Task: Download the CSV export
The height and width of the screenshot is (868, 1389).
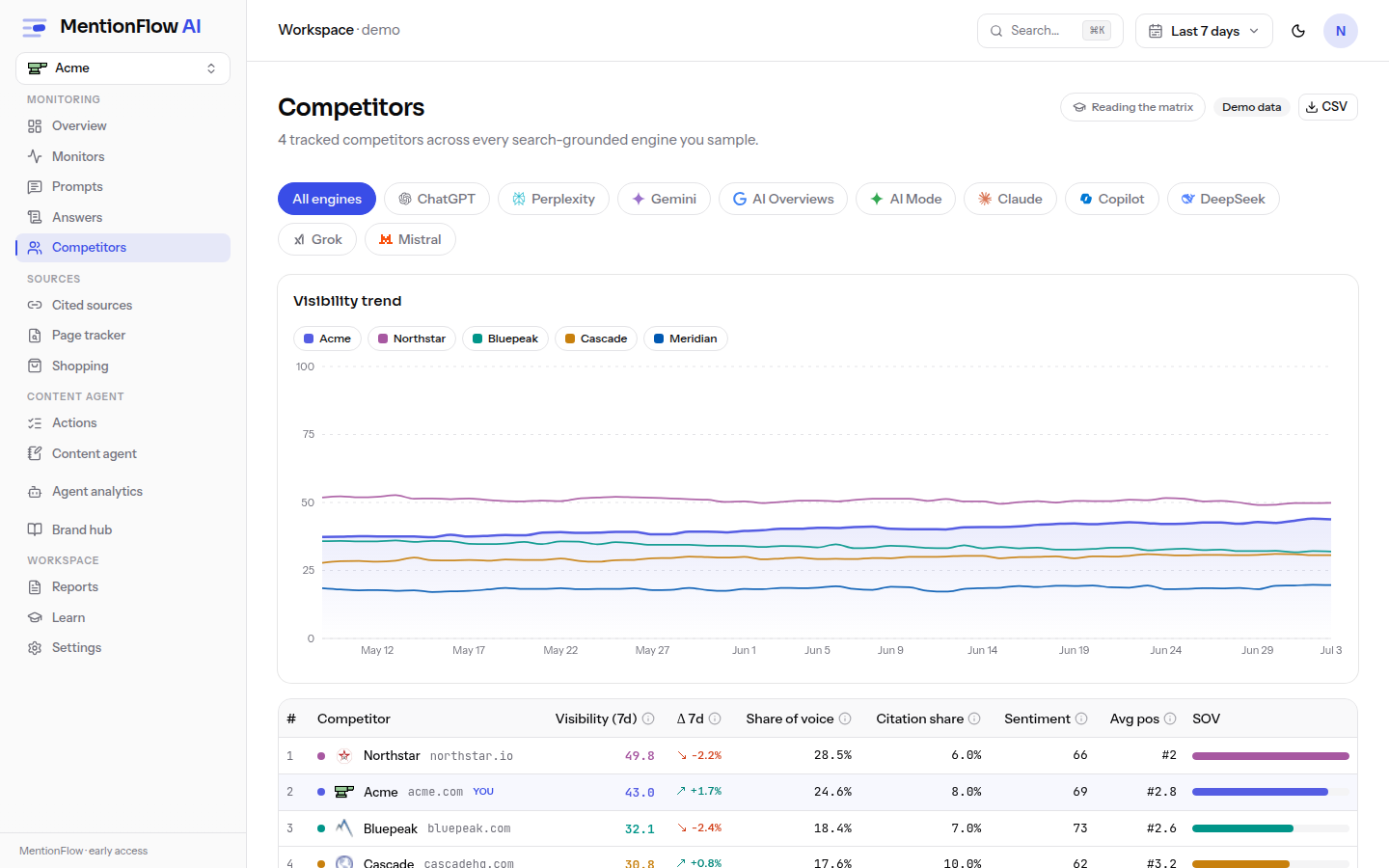Action: (1327, 107)
